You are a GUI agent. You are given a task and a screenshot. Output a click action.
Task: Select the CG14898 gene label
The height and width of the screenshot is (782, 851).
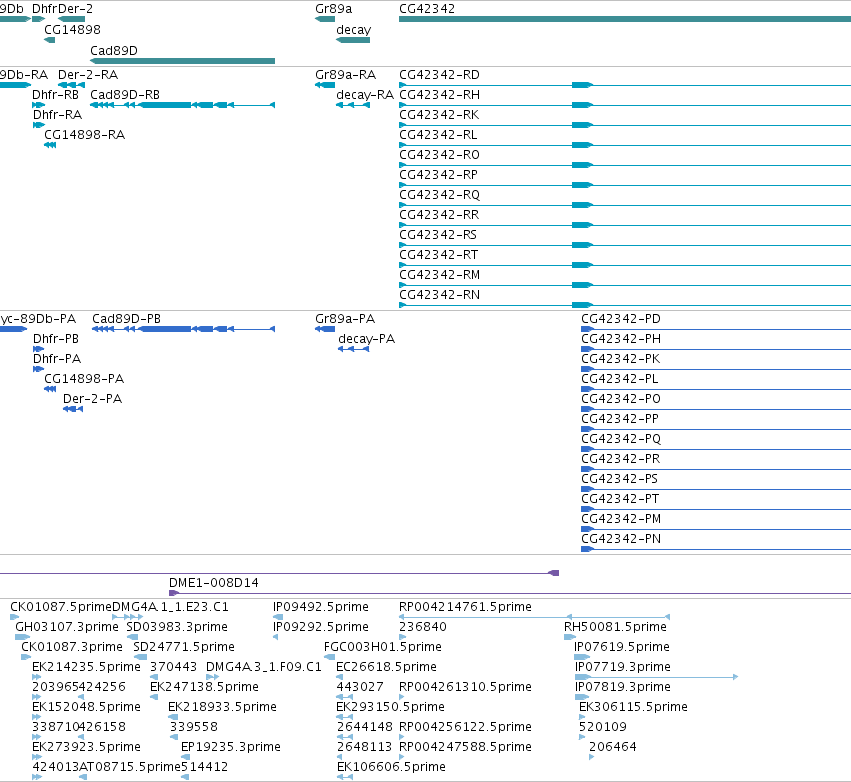pos(72,29)
